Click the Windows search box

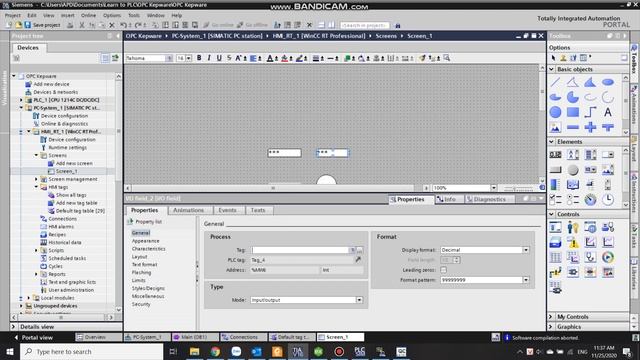point(91,351)
